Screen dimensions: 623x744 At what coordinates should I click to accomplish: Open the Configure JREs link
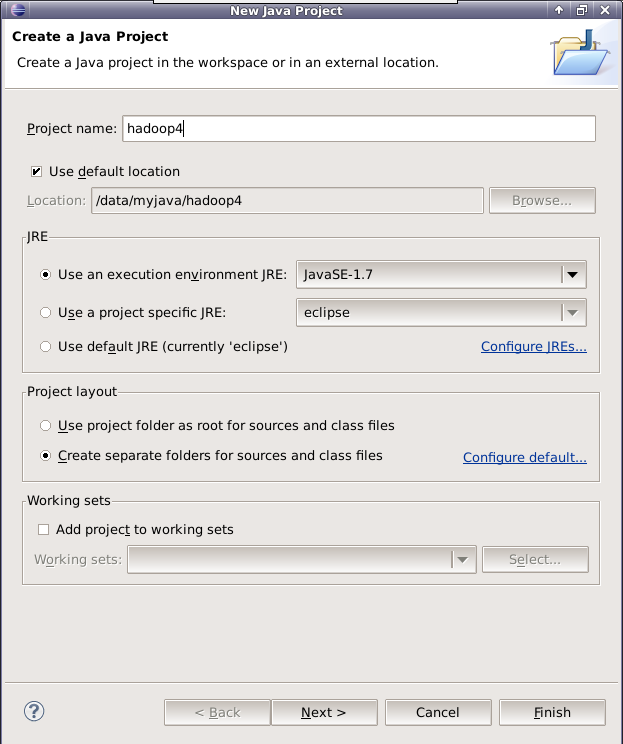coord(533,347)
